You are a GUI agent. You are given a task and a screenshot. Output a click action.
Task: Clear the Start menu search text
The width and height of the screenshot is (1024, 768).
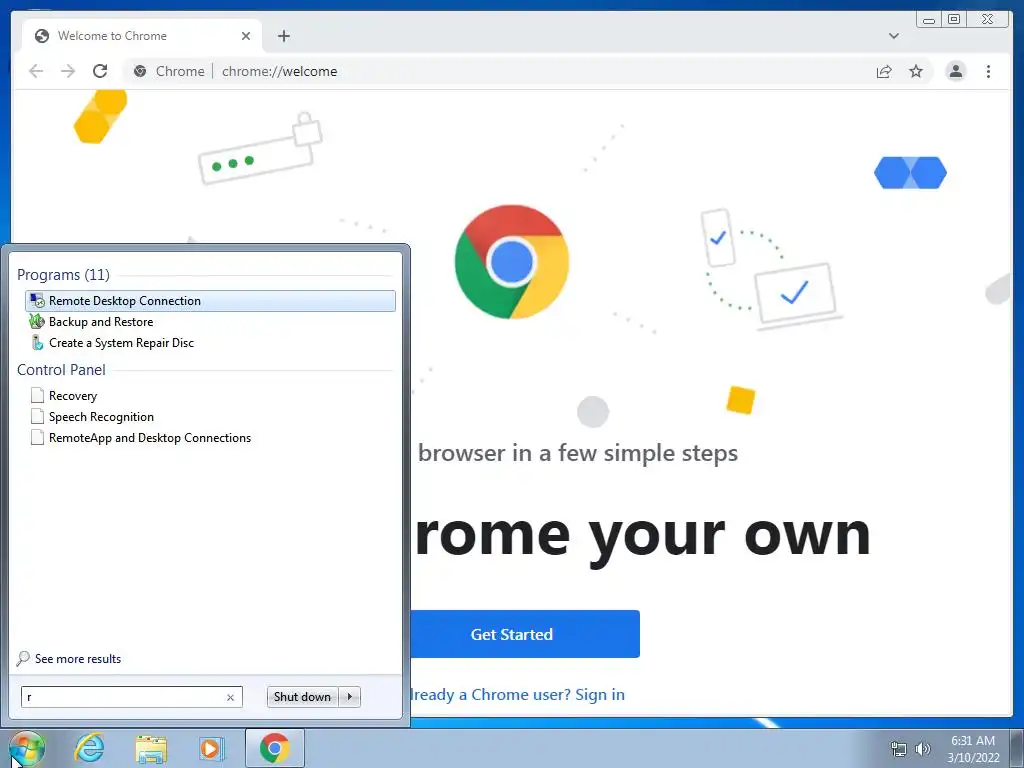(x=230, y=697)
